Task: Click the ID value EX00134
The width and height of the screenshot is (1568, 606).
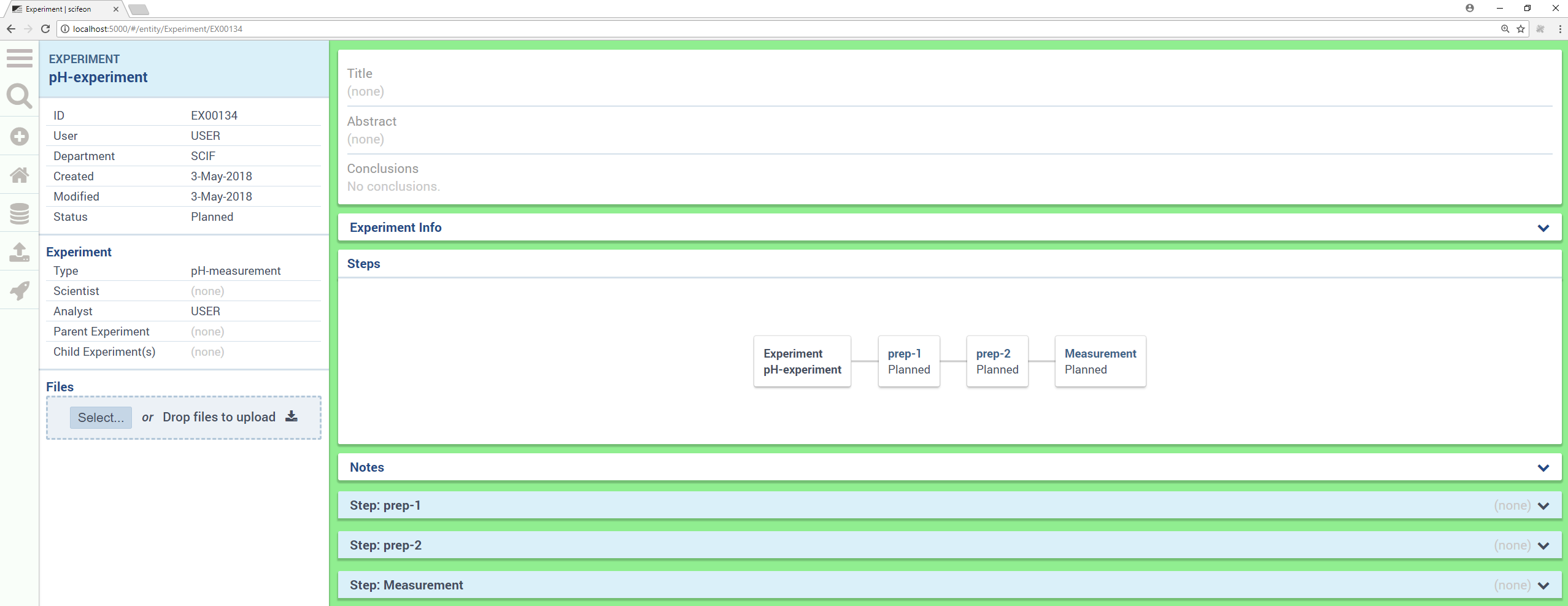Action: tap(214, 115)
